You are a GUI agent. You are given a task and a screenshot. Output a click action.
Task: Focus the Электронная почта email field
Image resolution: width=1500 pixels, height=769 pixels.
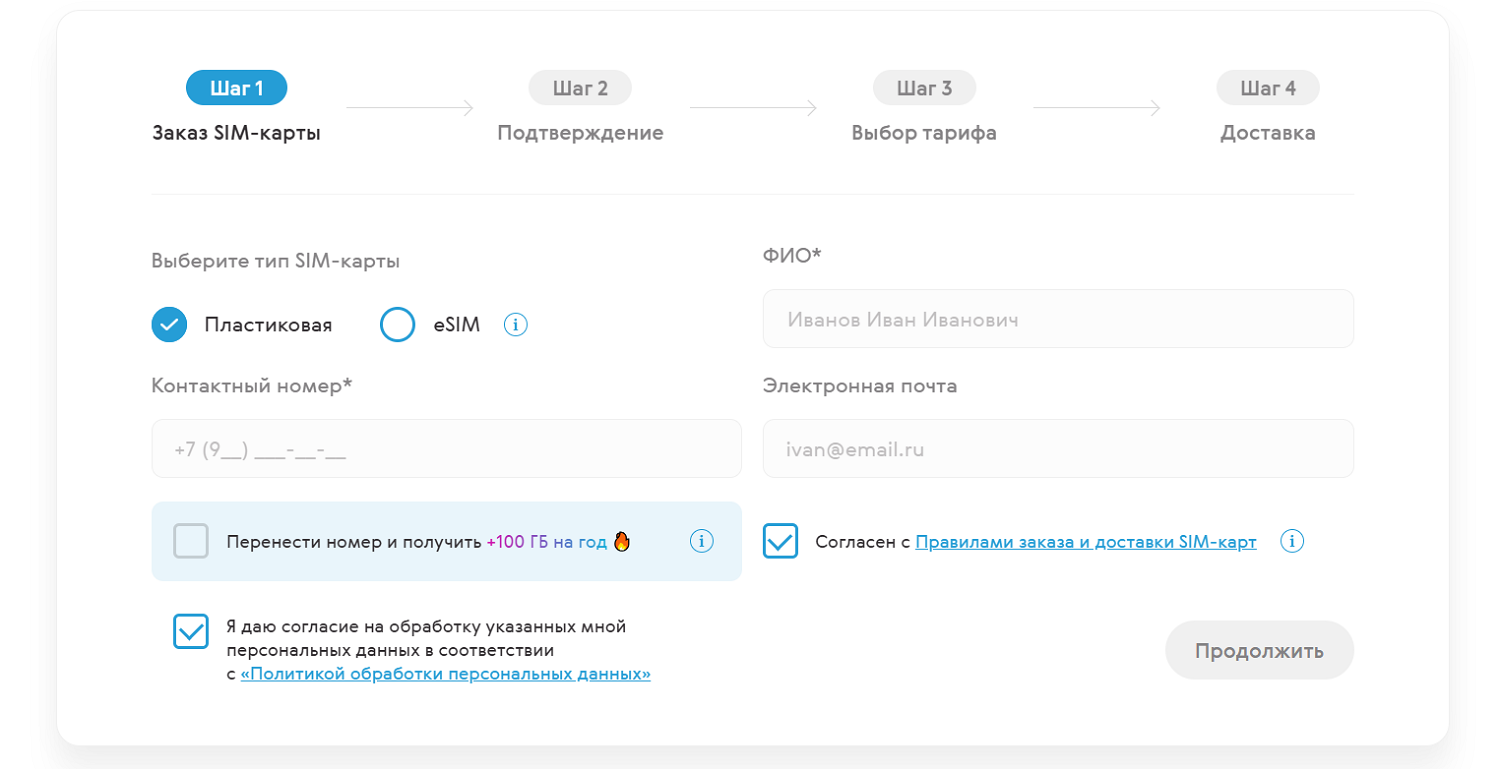click(x=1058, y=449)
